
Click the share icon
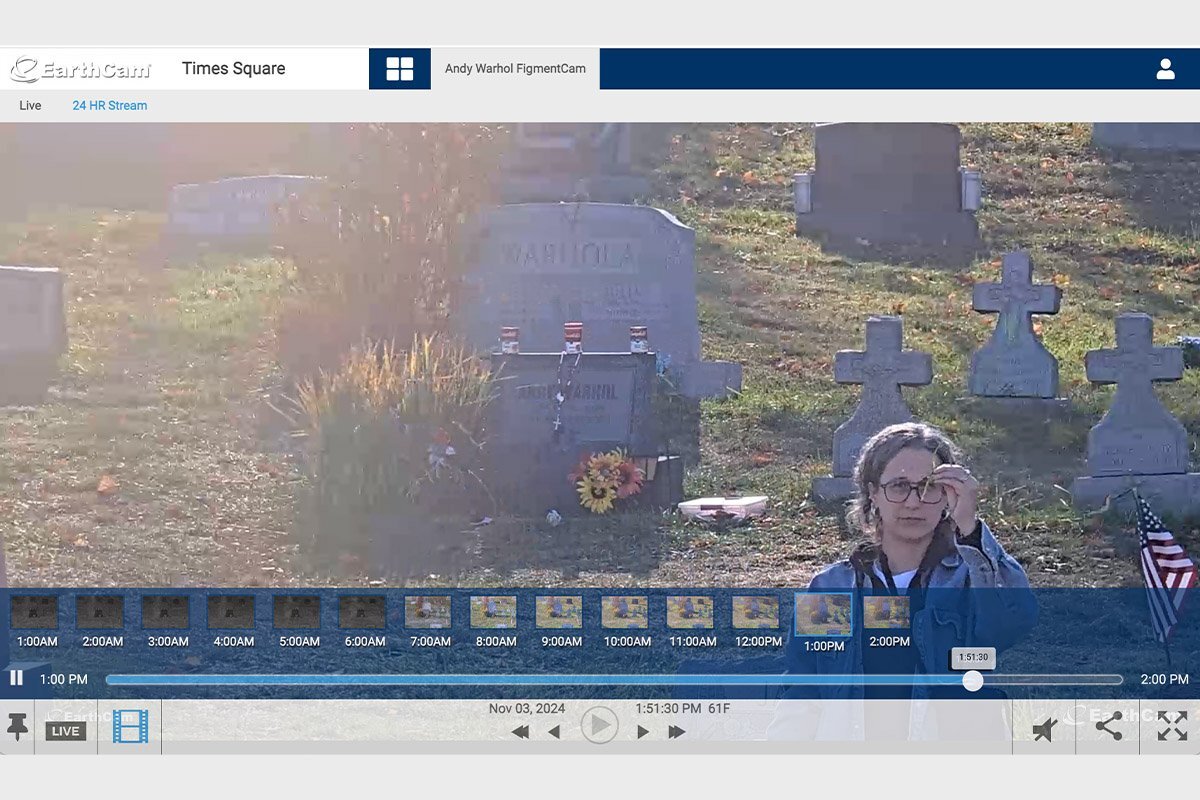click(x=1108, y=727)
